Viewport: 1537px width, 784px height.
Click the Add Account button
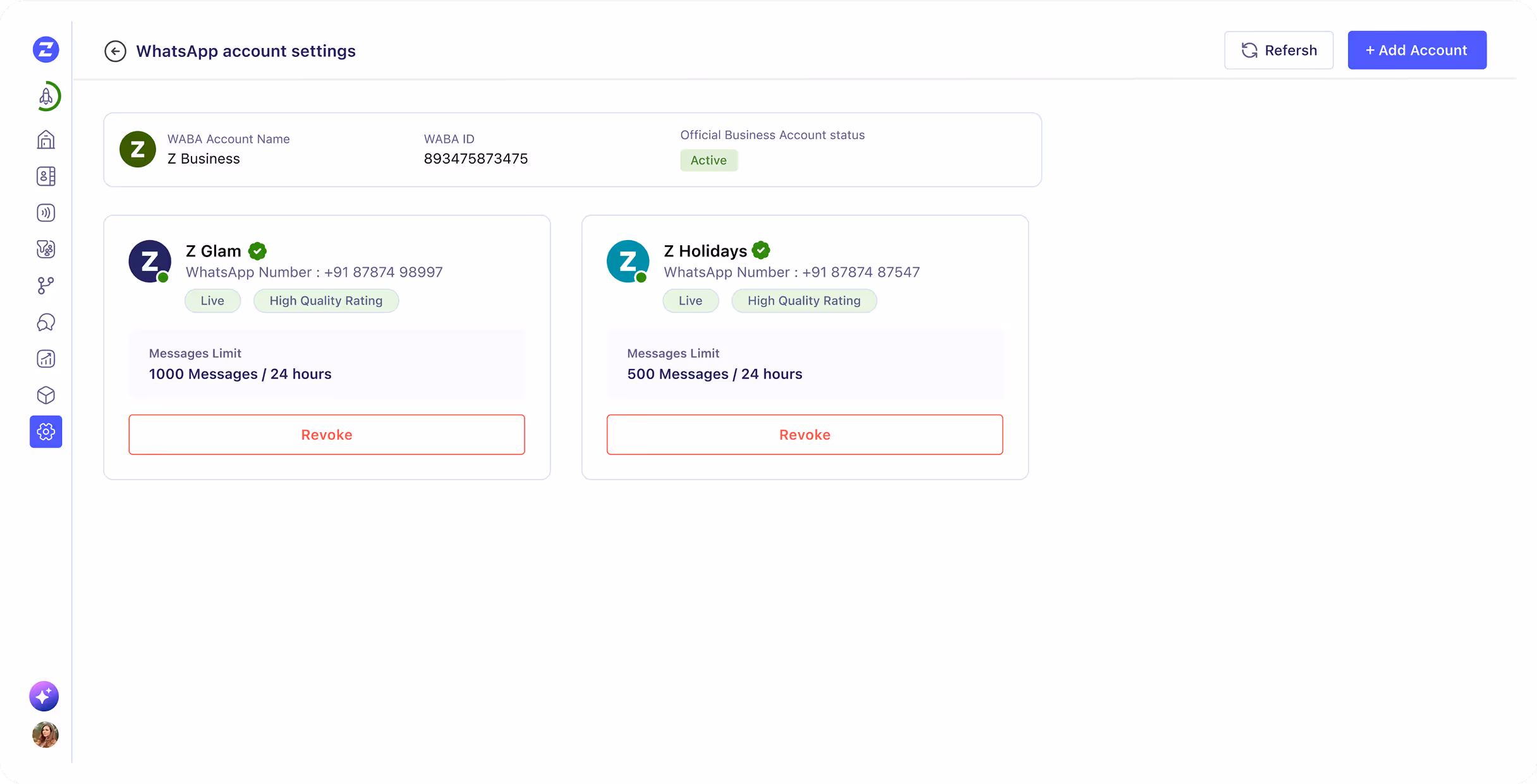[x=1417, y=50]
